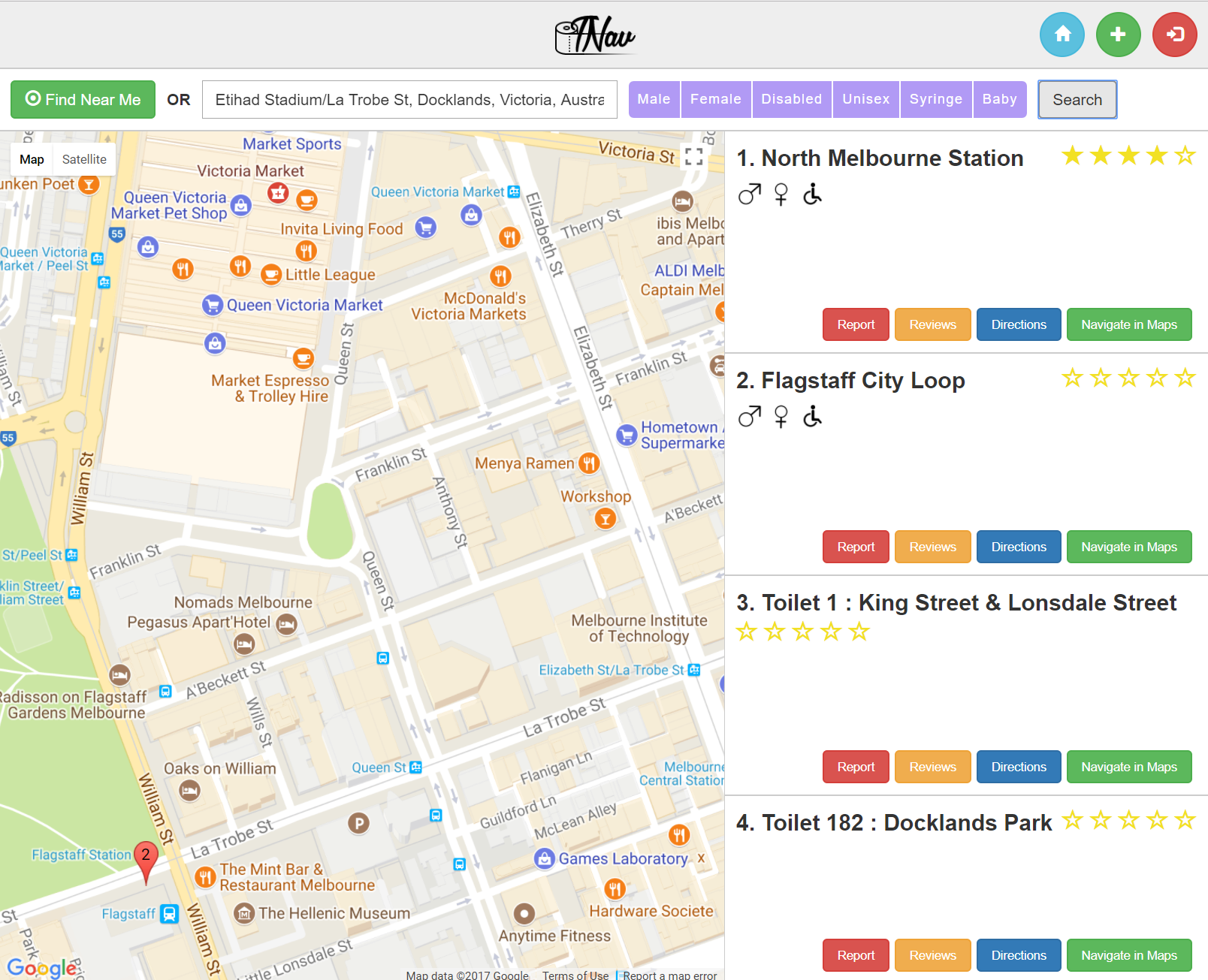Viewport: 1208px width, 980px height.
Task: Click the red login icon button
Action: pos(1174,35)
